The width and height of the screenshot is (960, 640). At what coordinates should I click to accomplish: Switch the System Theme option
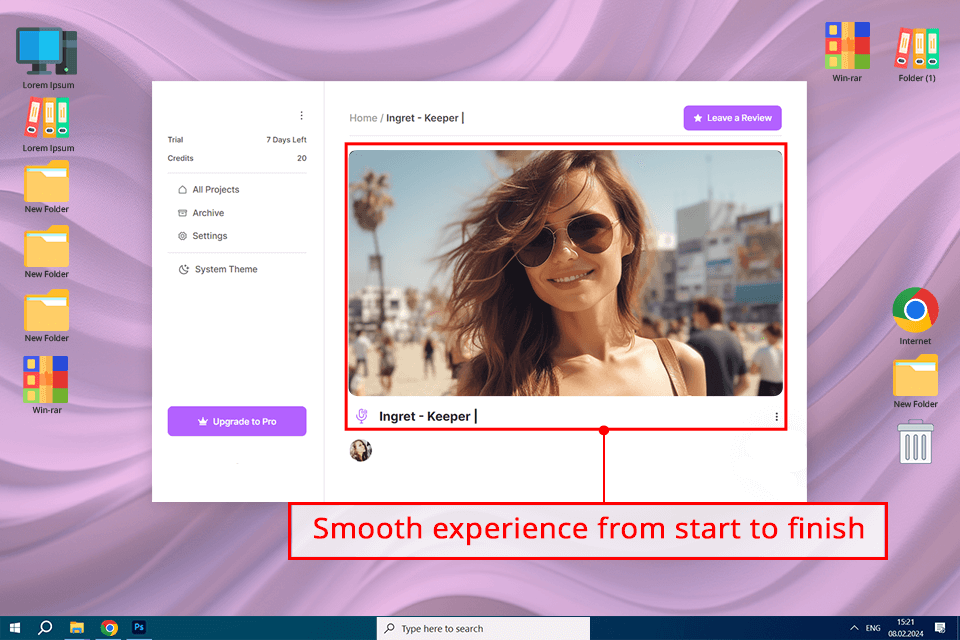(226, 269)
